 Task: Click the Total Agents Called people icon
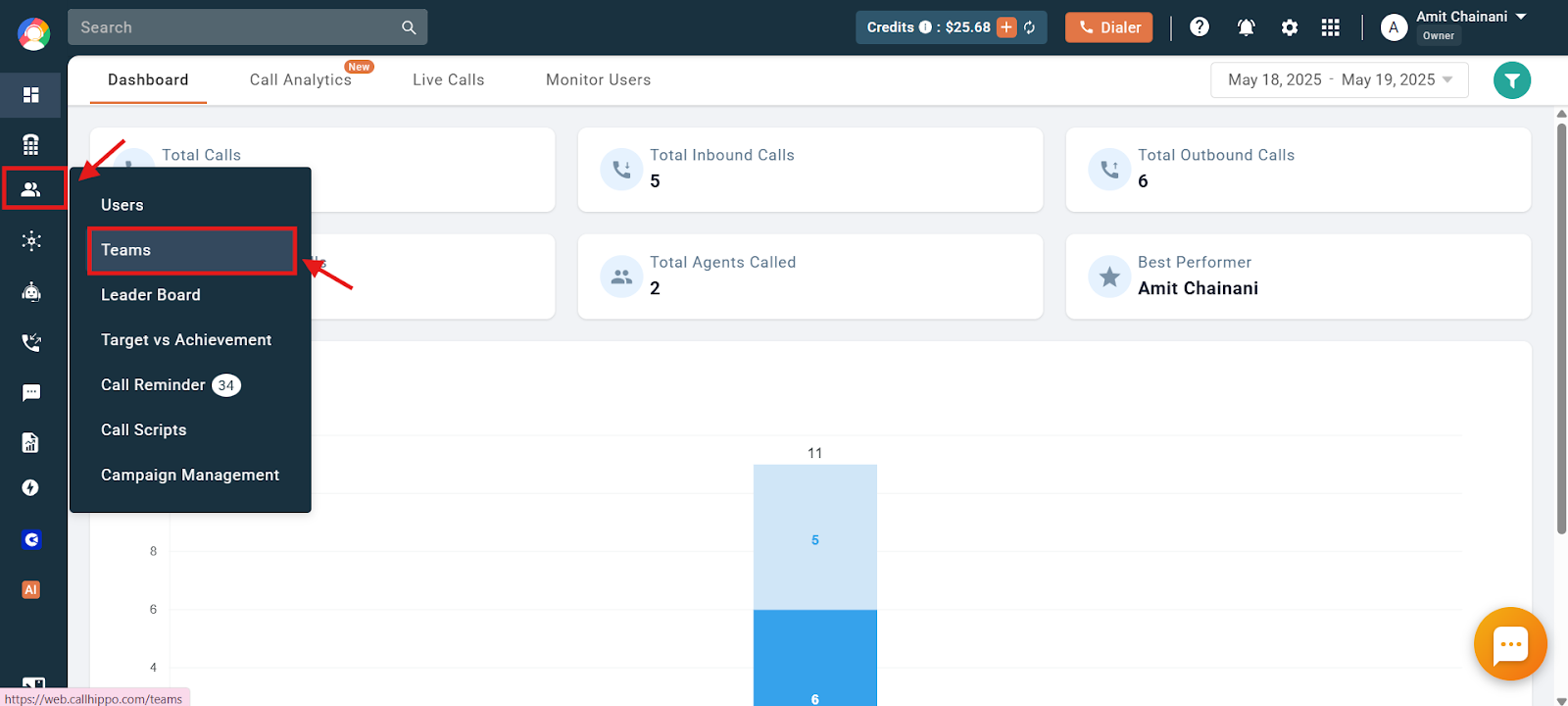tap(621, 277)
